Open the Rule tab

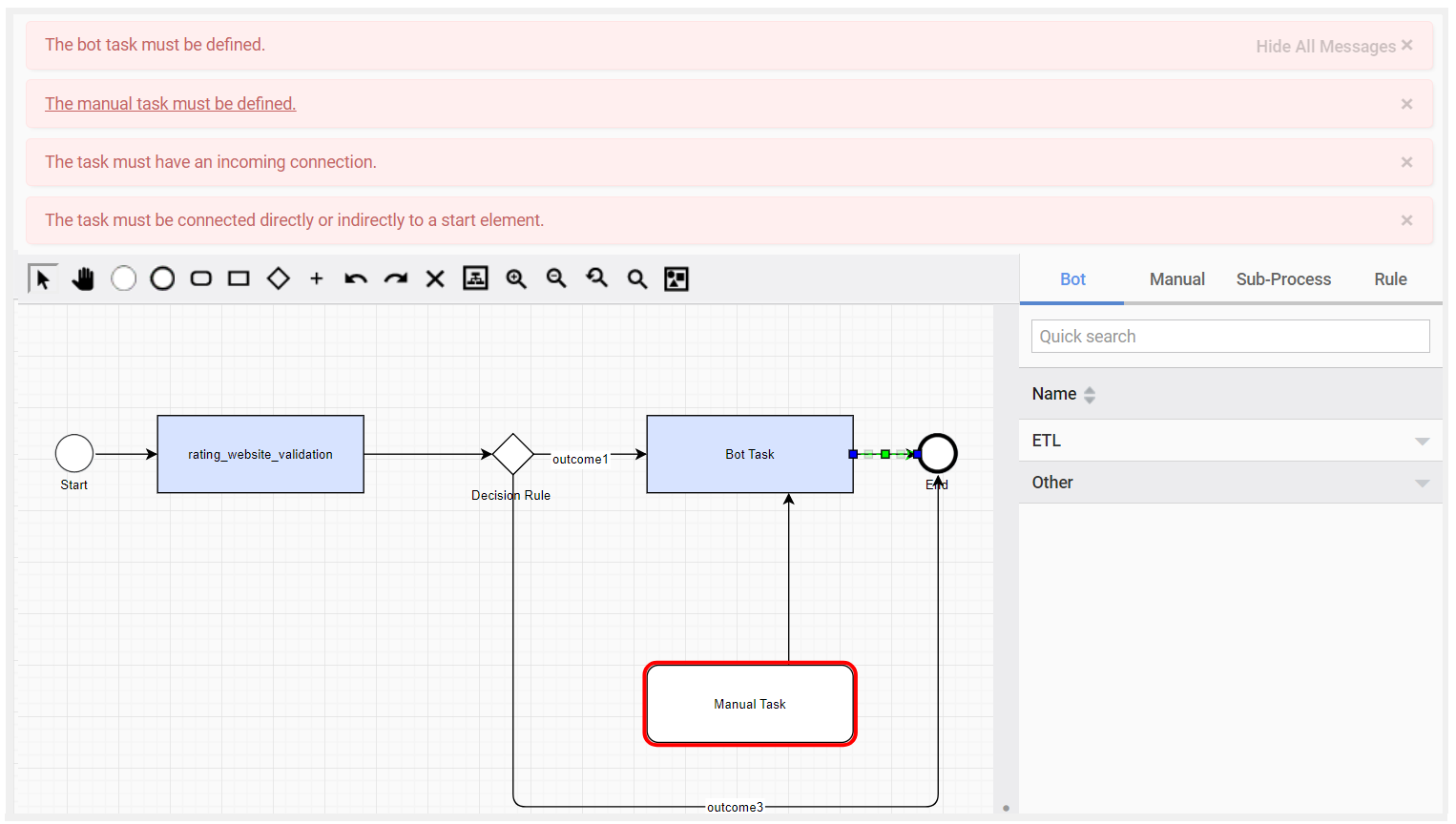pos(1390,279)
